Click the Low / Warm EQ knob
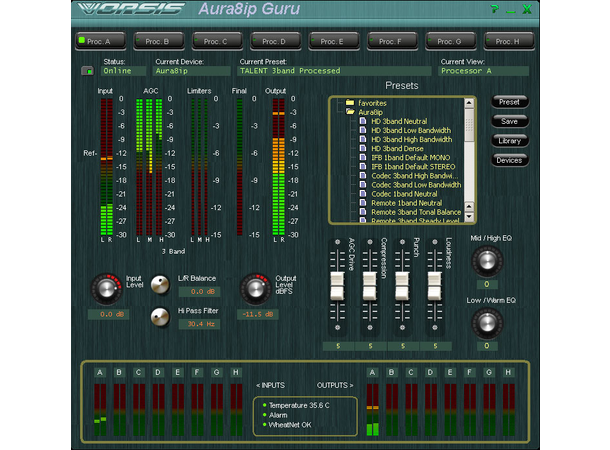The width and height of the screenshot is (610, 450). point(487,323)
